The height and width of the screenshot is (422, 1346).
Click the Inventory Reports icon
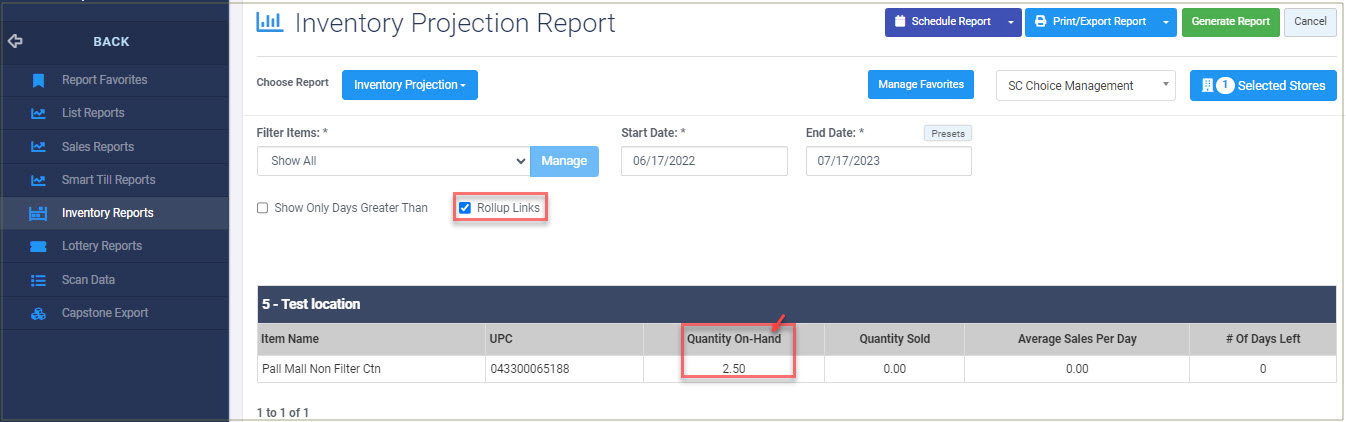(x=38, y=213)
